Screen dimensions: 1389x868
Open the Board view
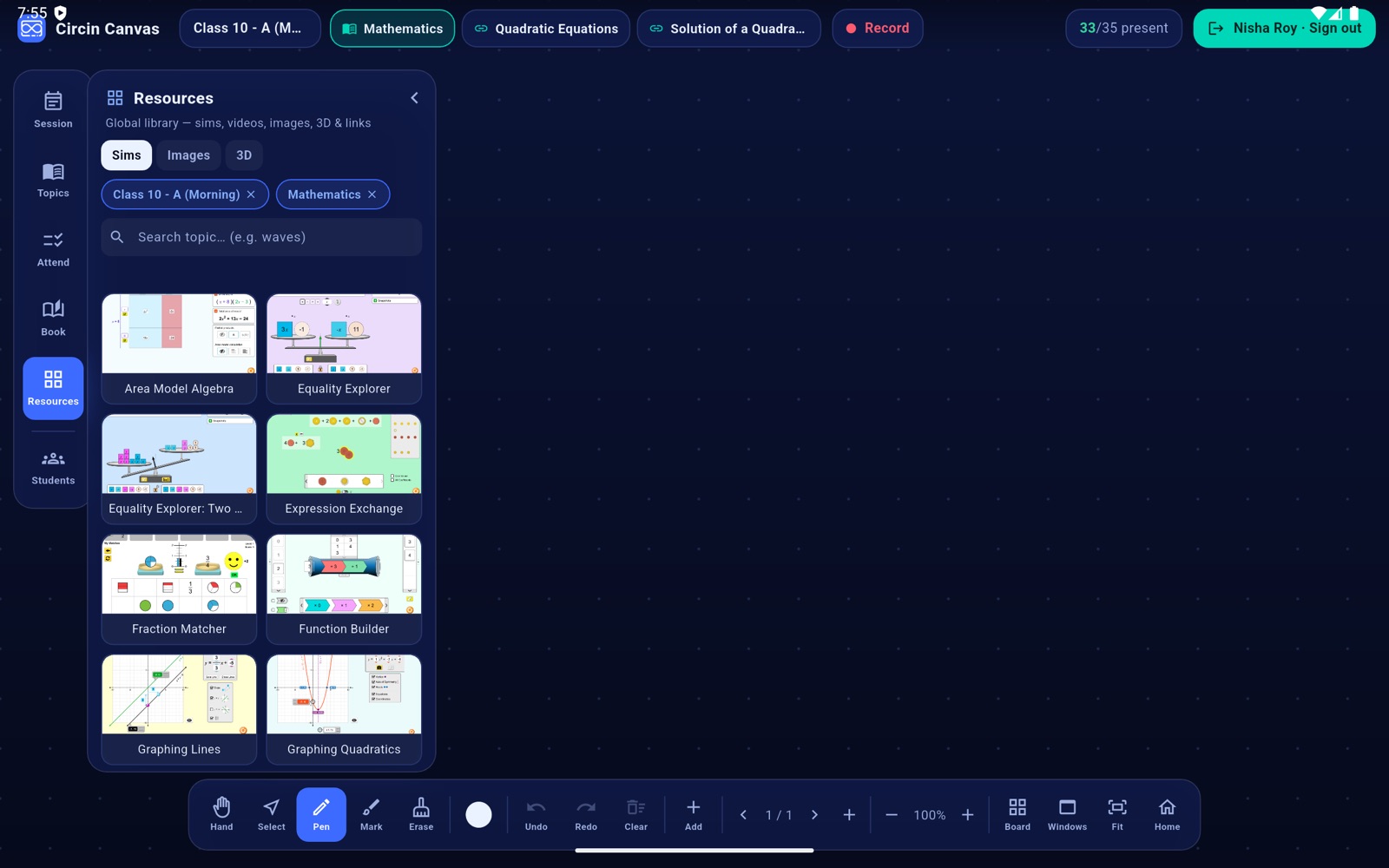[1017, 814]
